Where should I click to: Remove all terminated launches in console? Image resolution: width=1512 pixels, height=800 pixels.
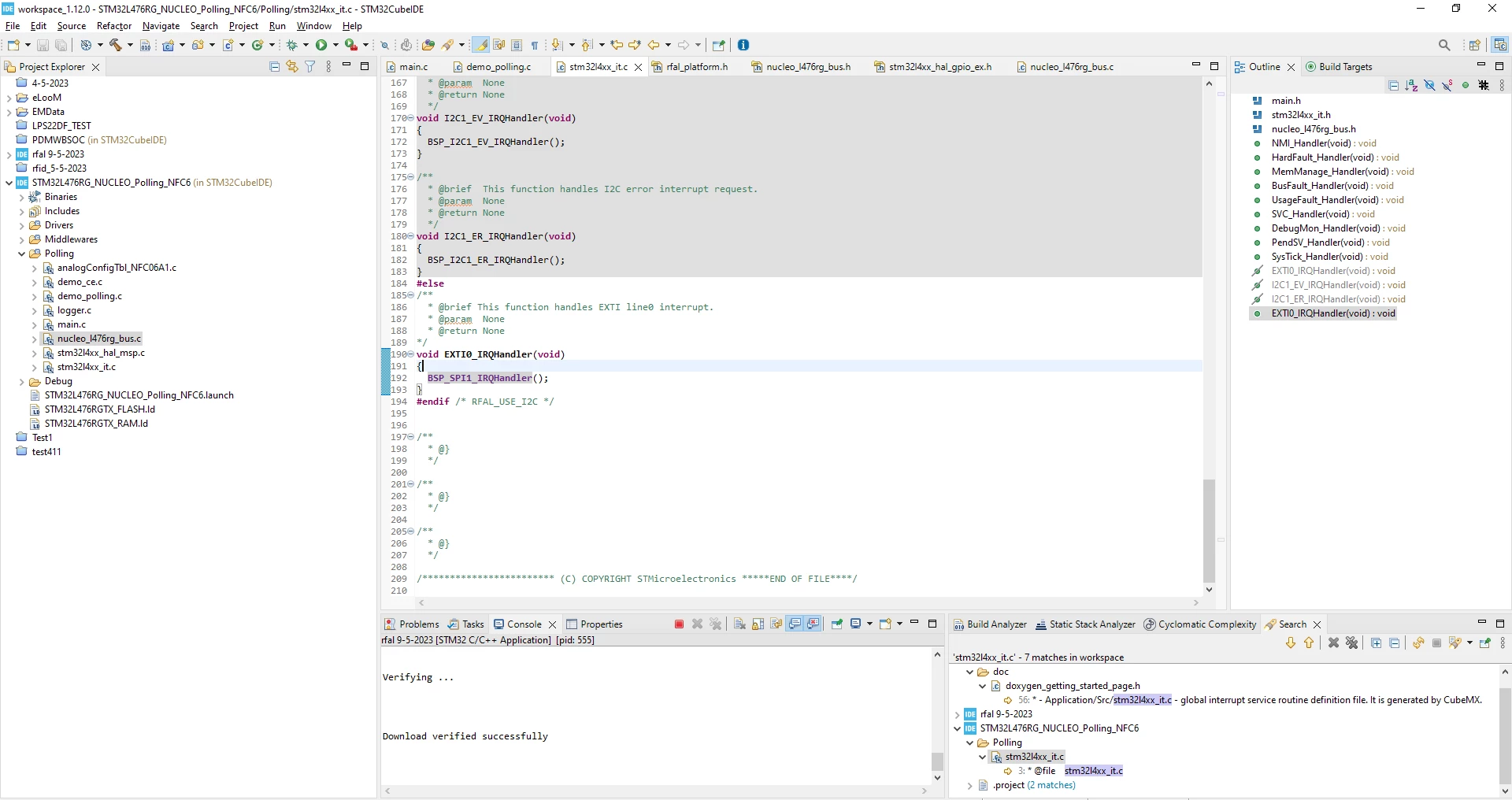716,624
